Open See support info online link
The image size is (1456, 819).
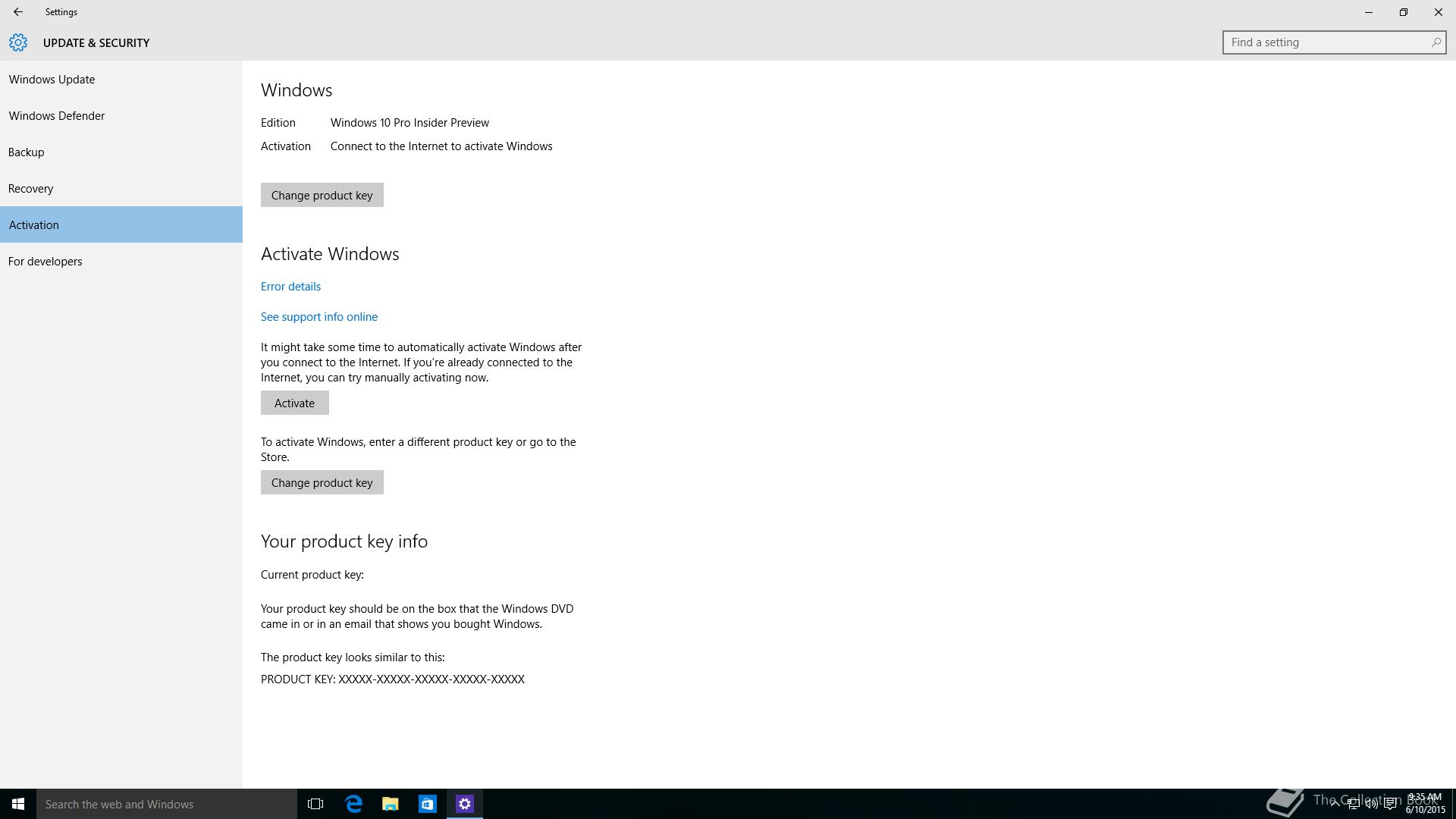(x=319, y=317)
